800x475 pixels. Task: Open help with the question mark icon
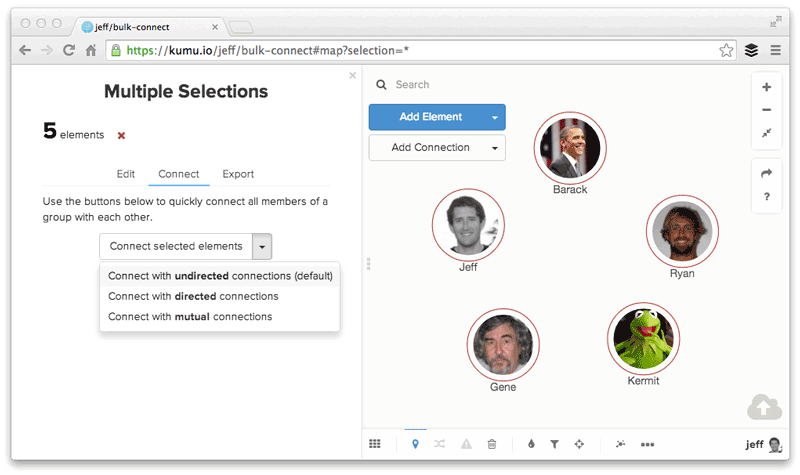(766, 196)
